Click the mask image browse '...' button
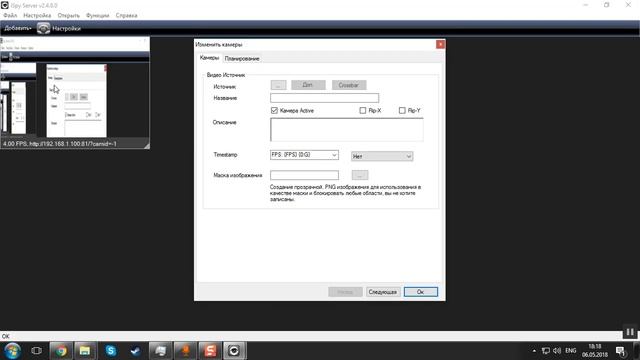The image size is (640, 360). click(x=360, y=175)
